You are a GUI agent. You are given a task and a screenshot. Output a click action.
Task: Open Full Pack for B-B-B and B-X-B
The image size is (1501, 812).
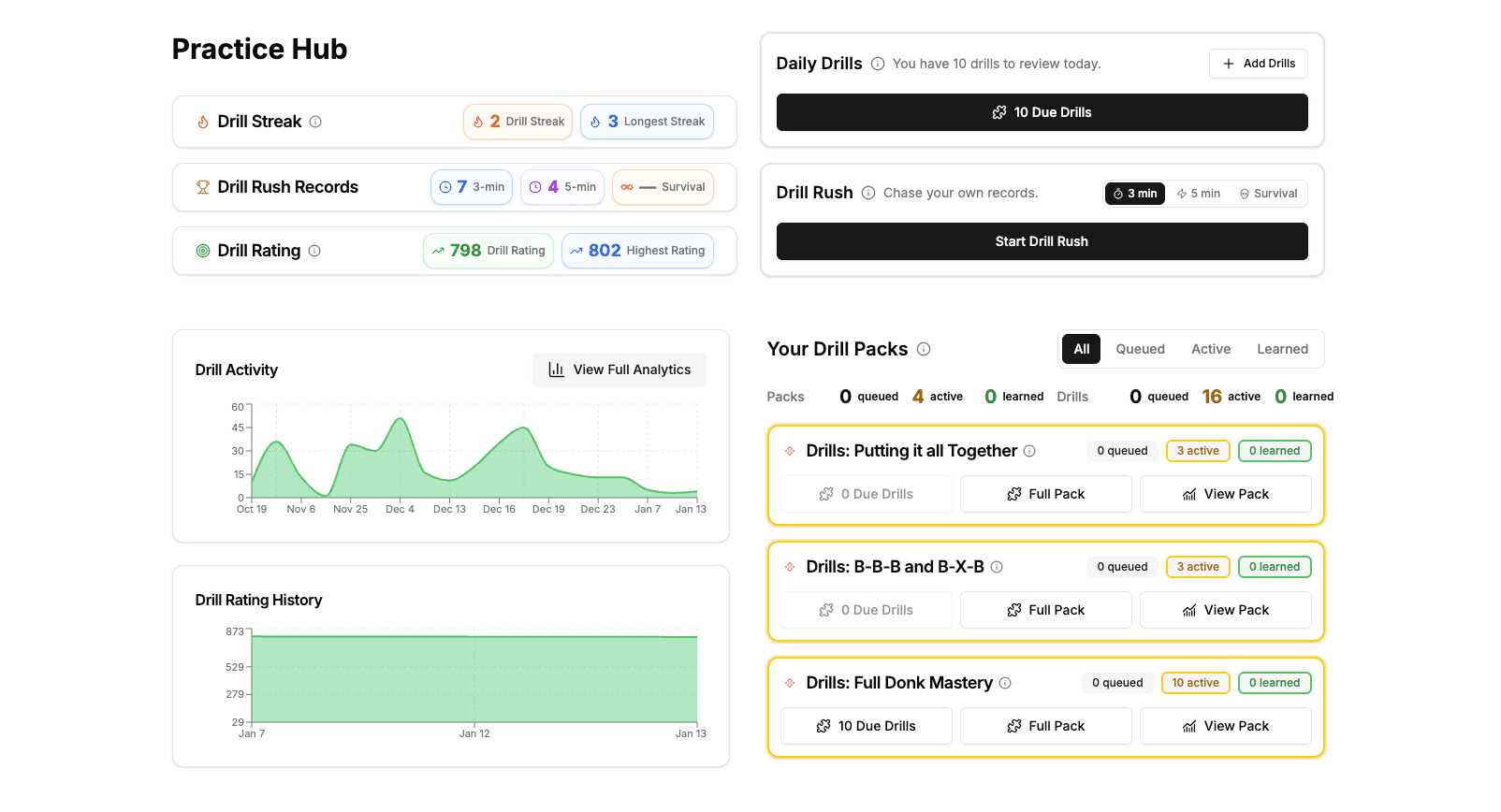point(1046,610)
